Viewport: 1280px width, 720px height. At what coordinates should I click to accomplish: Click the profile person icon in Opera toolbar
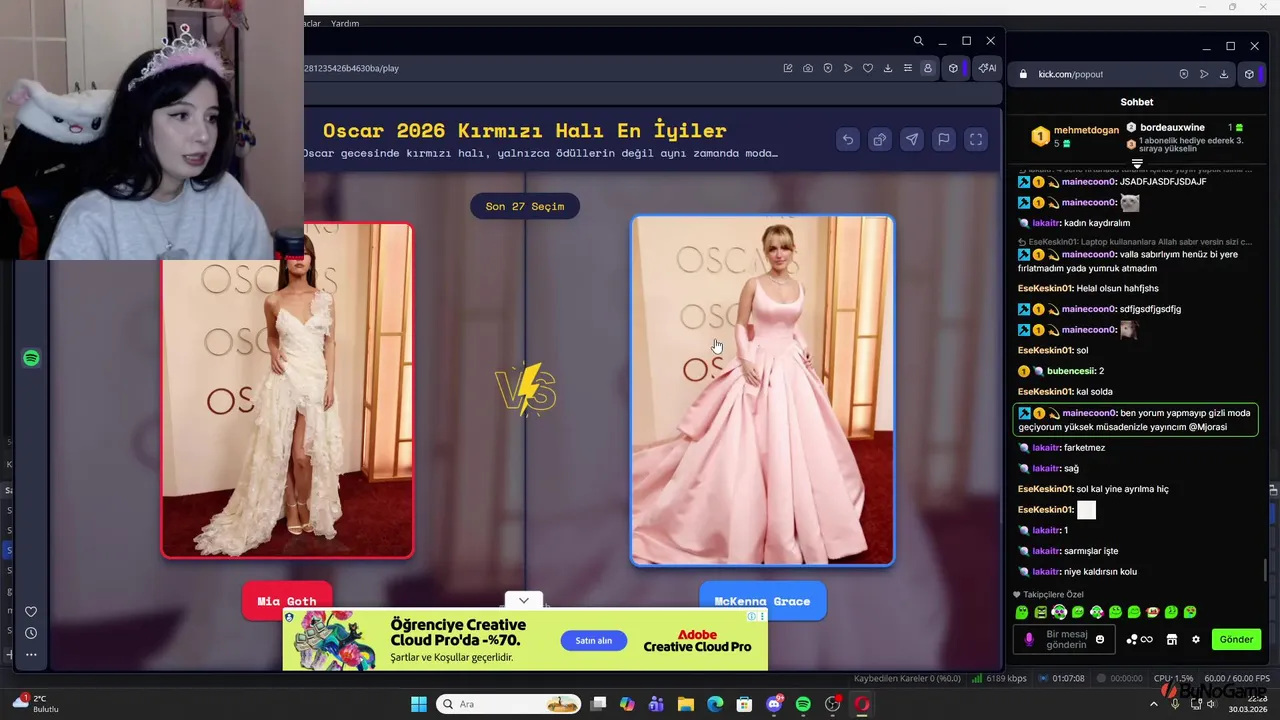(x=928, y=68)
